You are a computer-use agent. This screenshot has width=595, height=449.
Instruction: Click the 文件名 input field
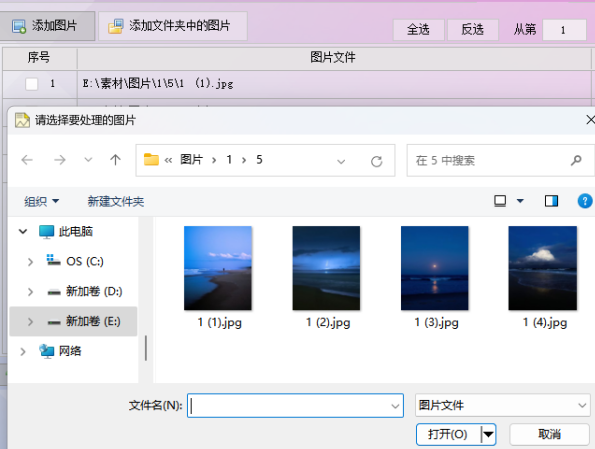coord(295,405)
